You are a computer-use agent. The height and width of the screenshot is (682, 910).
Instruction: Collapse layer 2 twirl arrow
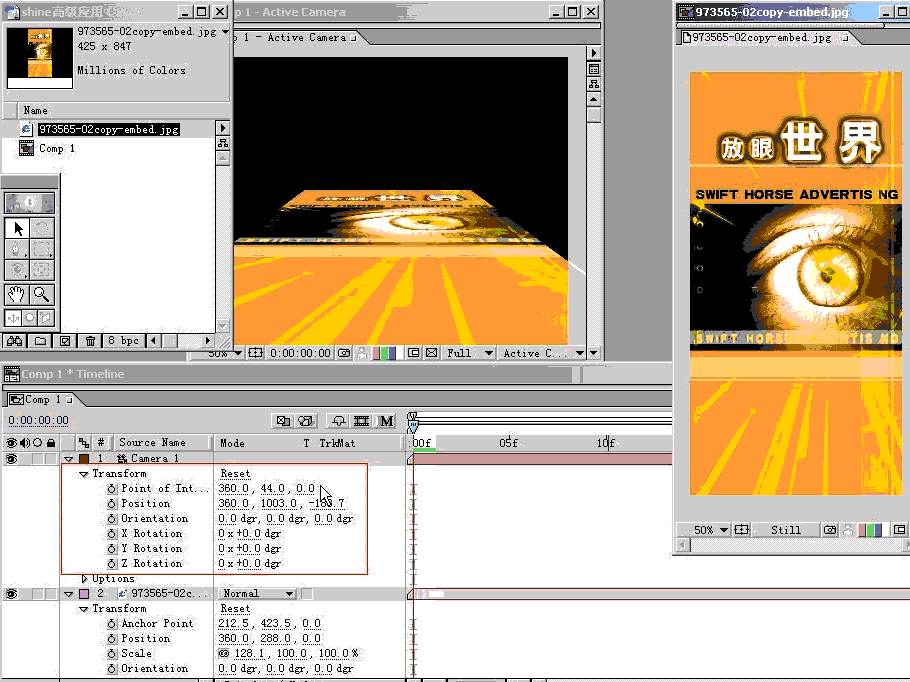tap(68, 594)
